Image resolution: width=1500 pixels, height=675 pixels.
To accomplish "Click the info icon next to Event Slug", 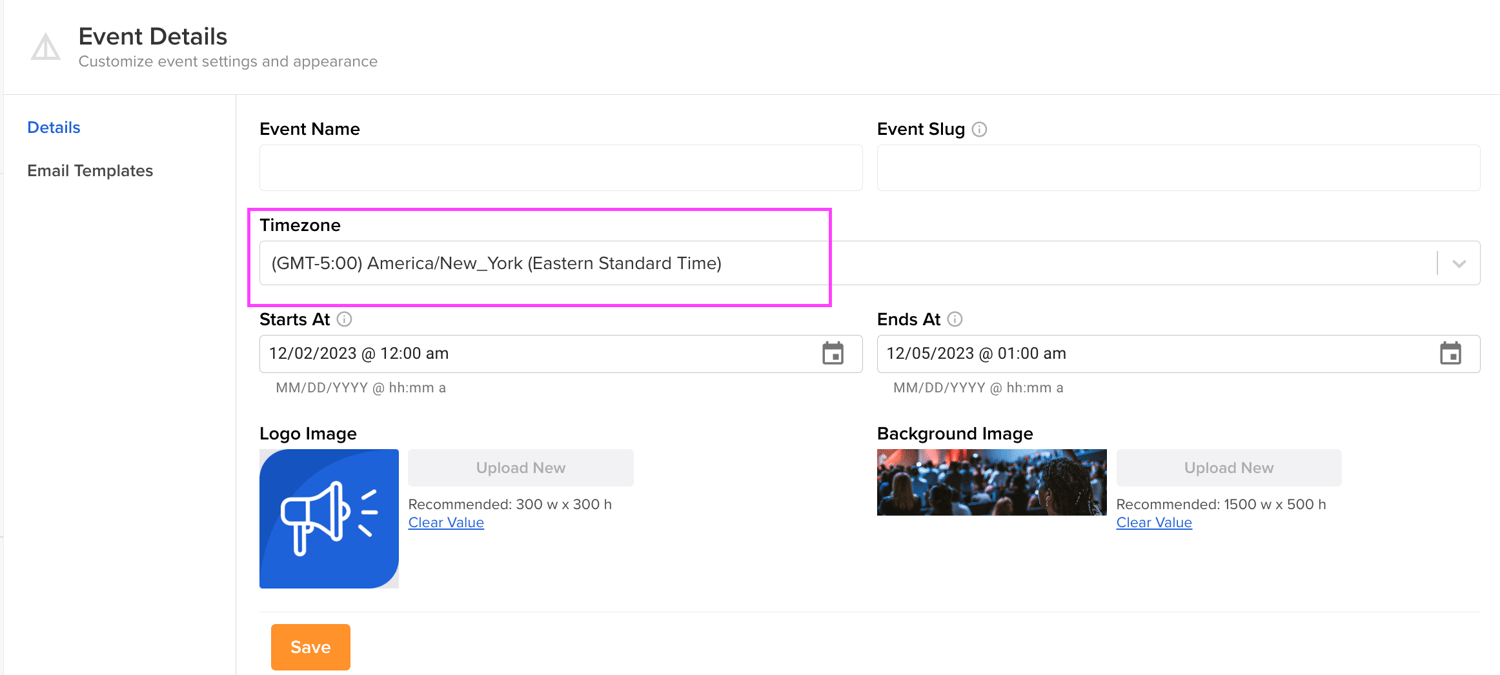I will 979,129.
